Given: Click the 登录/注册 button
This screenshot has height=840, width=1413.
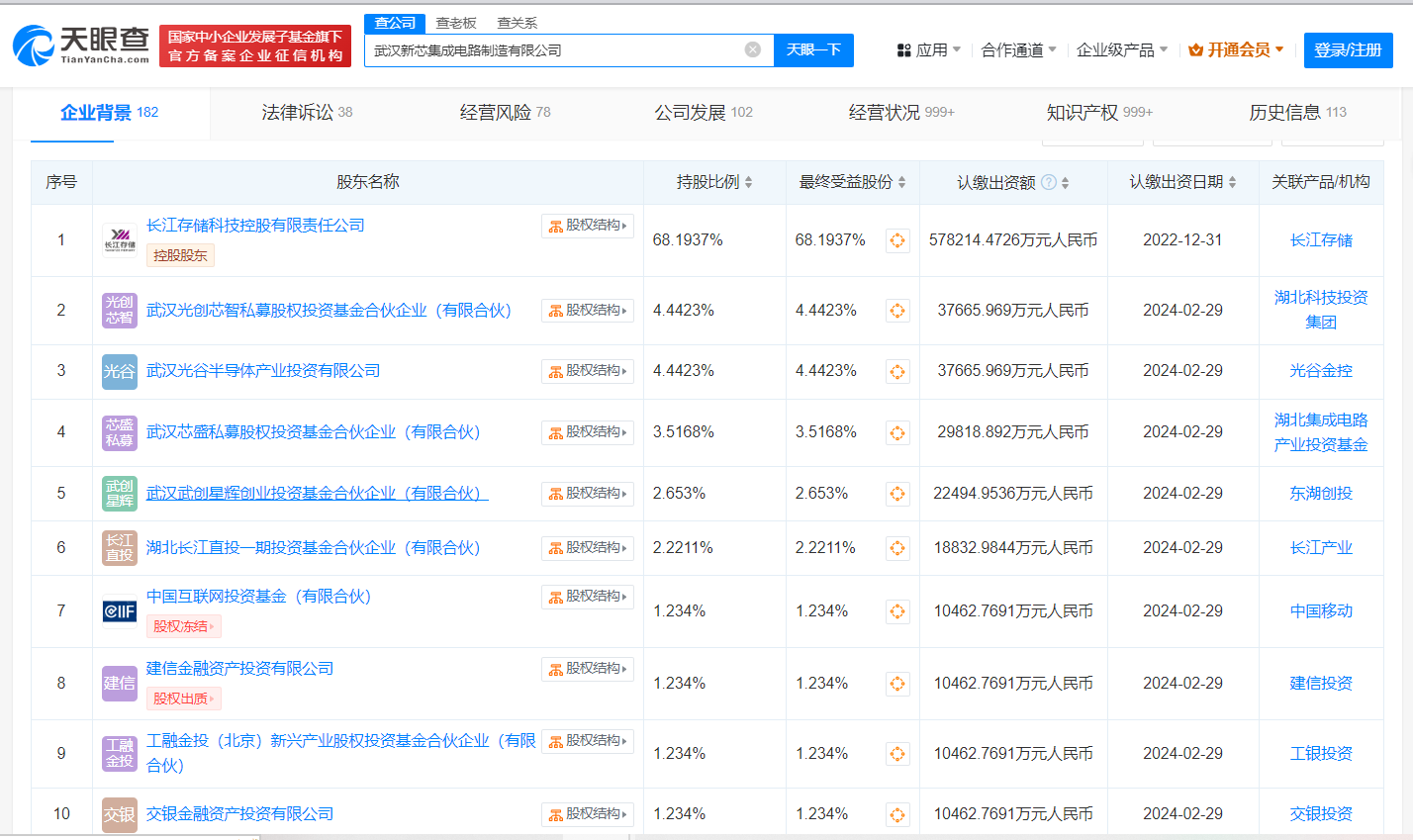Looking at the screenshot, I should pos(1348,50).
